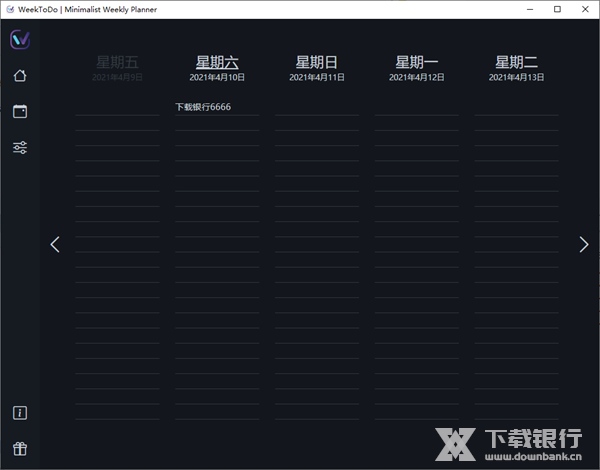The image size is (600, 470).
Task: Open settings sliders icon
Action: [20, 147]
